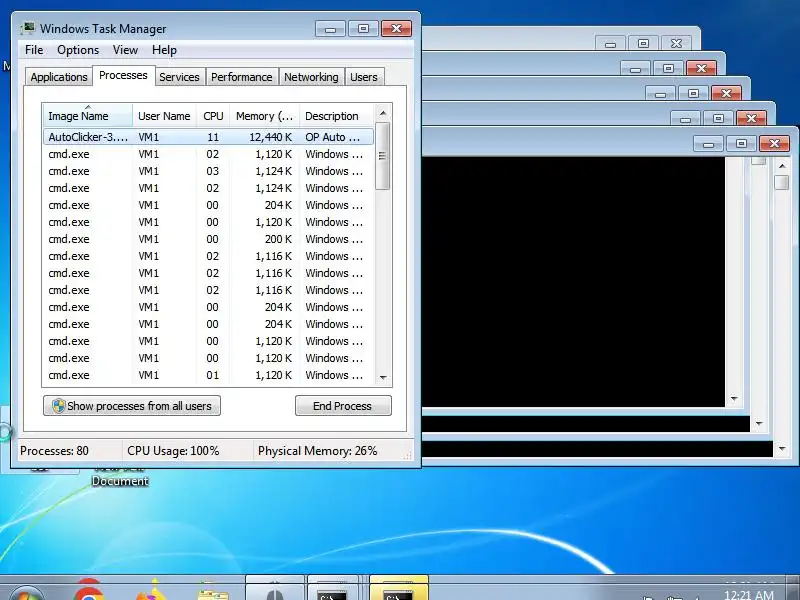Sort by the CPU column header
Screen dimensions: 800x600
(213, 116)
